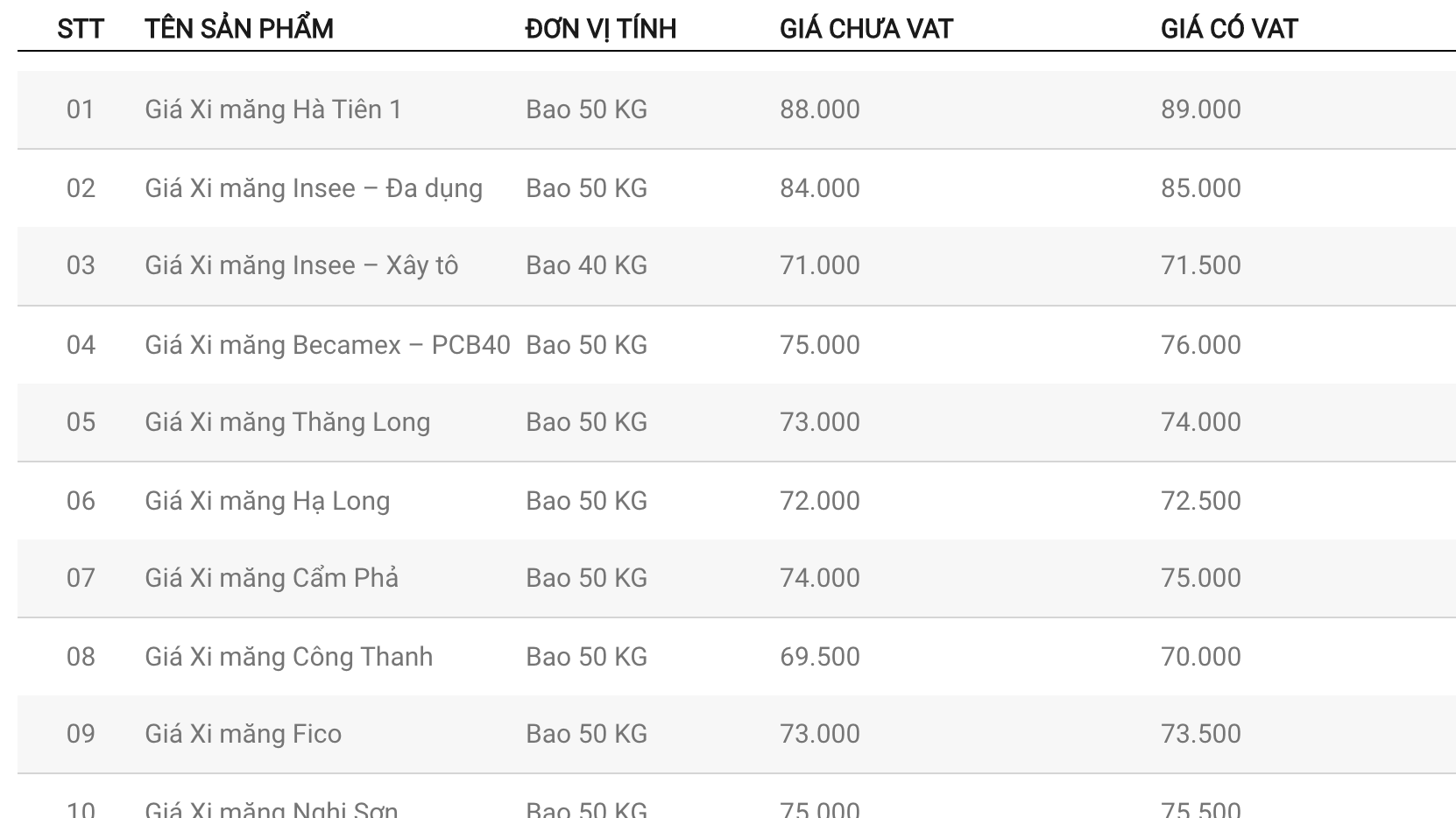This screenshot has width=1456, height=818.
Task: Click the 84.000 pre-VAT price for Insee
Action: point(820,188)
